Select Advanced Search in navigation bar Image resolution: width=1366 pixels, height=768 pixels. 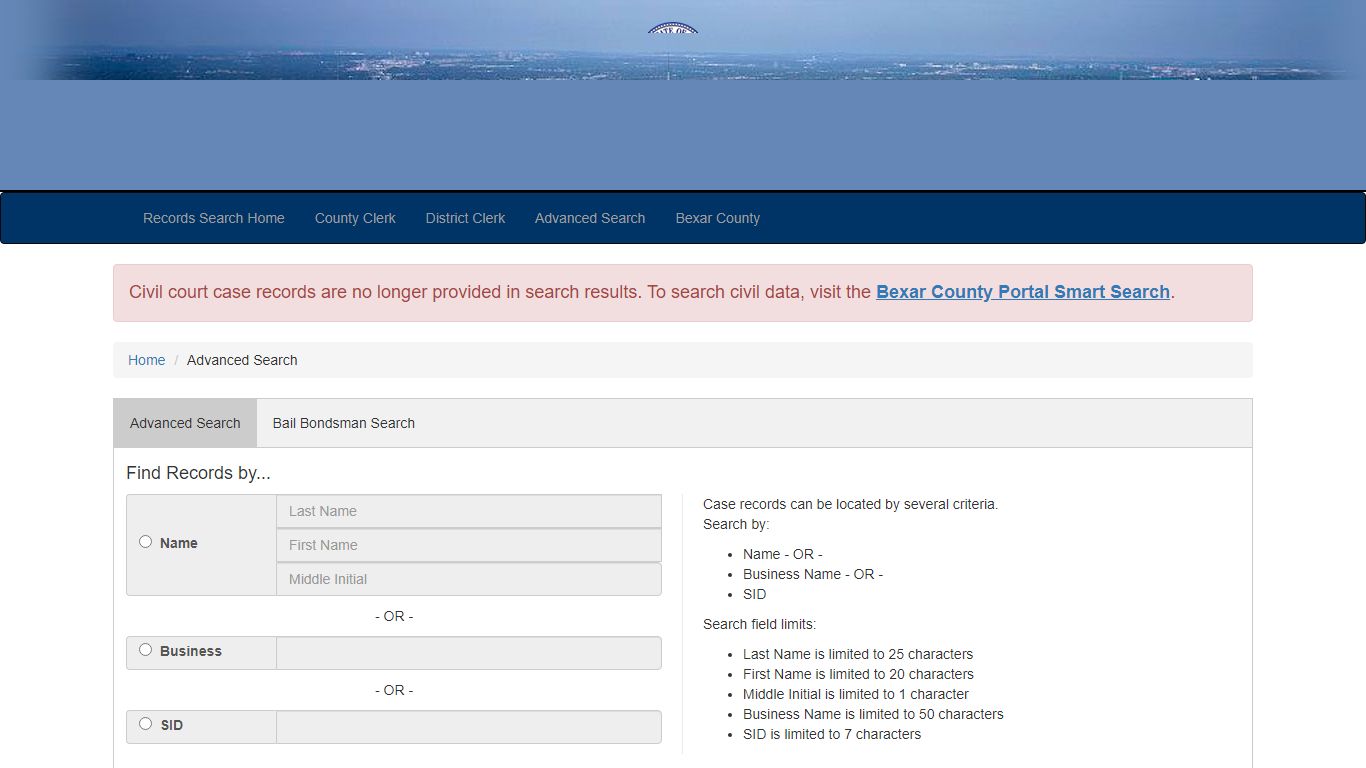590,218
